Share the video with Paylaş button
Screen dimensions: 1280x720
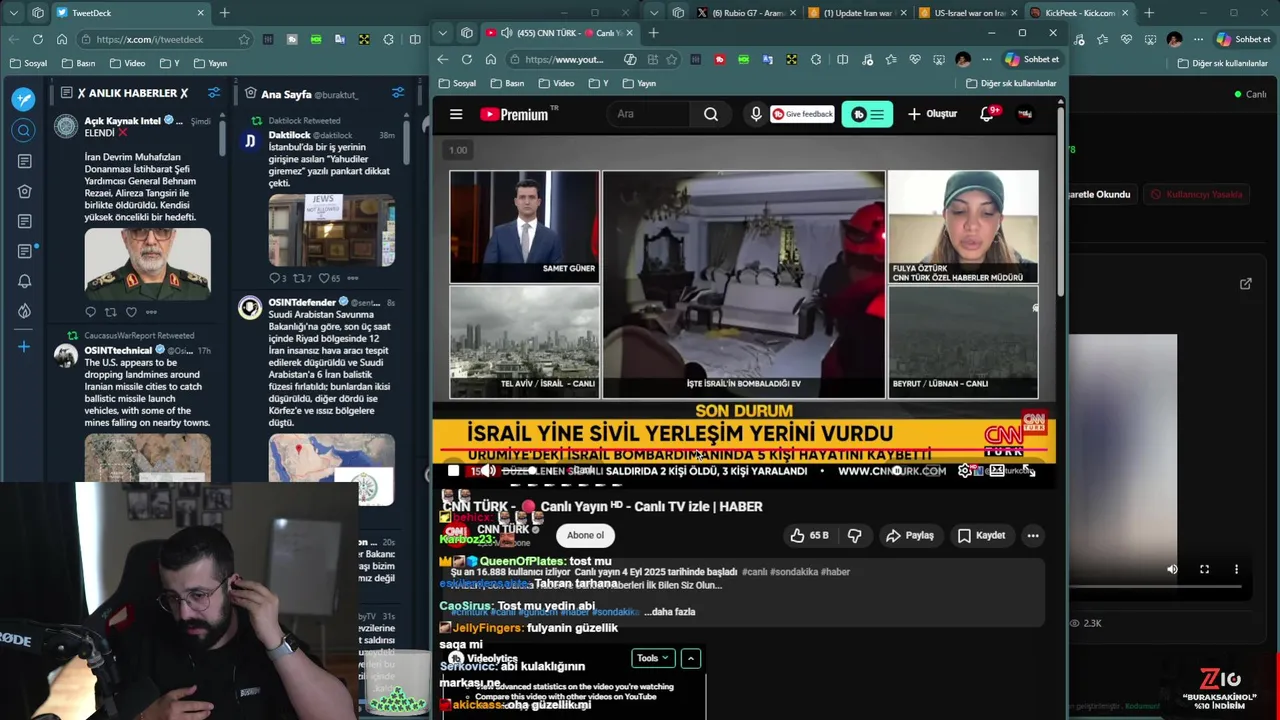click(910, 536)
